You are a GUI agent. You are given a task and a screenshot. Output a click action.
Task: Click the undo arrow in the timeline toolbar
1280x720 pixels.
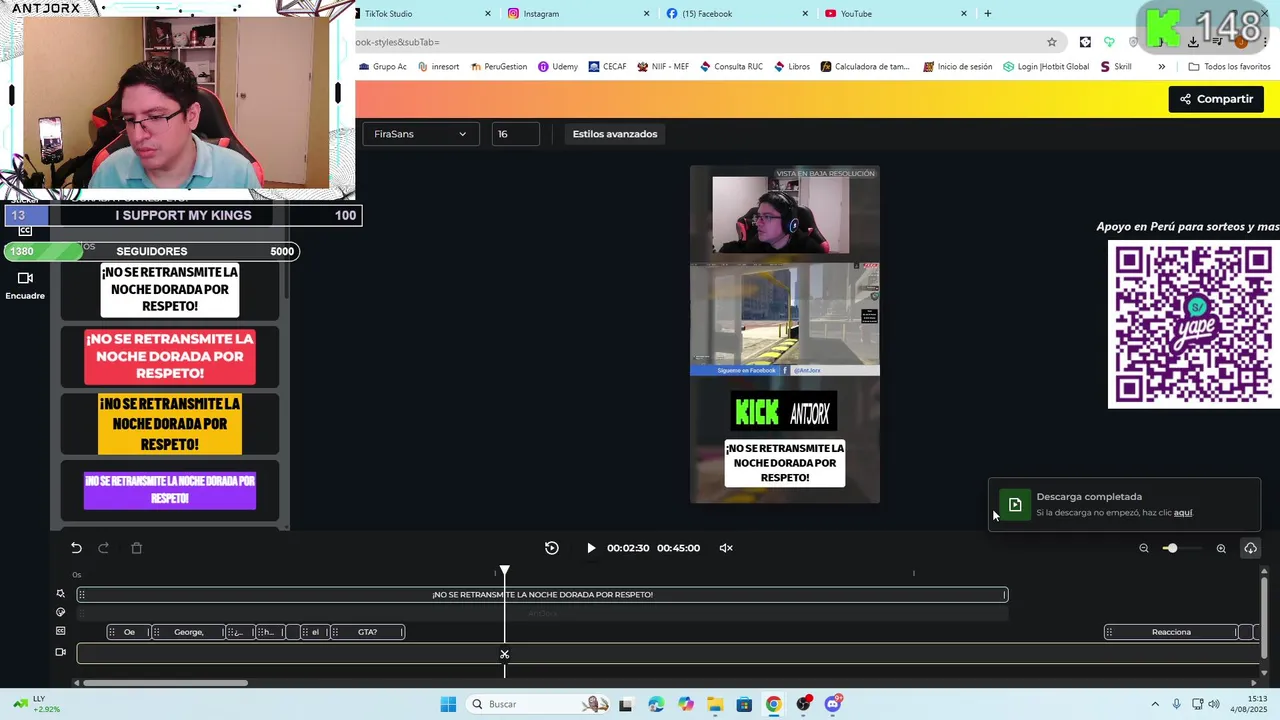pyautogui.click(x=76, y=548)
